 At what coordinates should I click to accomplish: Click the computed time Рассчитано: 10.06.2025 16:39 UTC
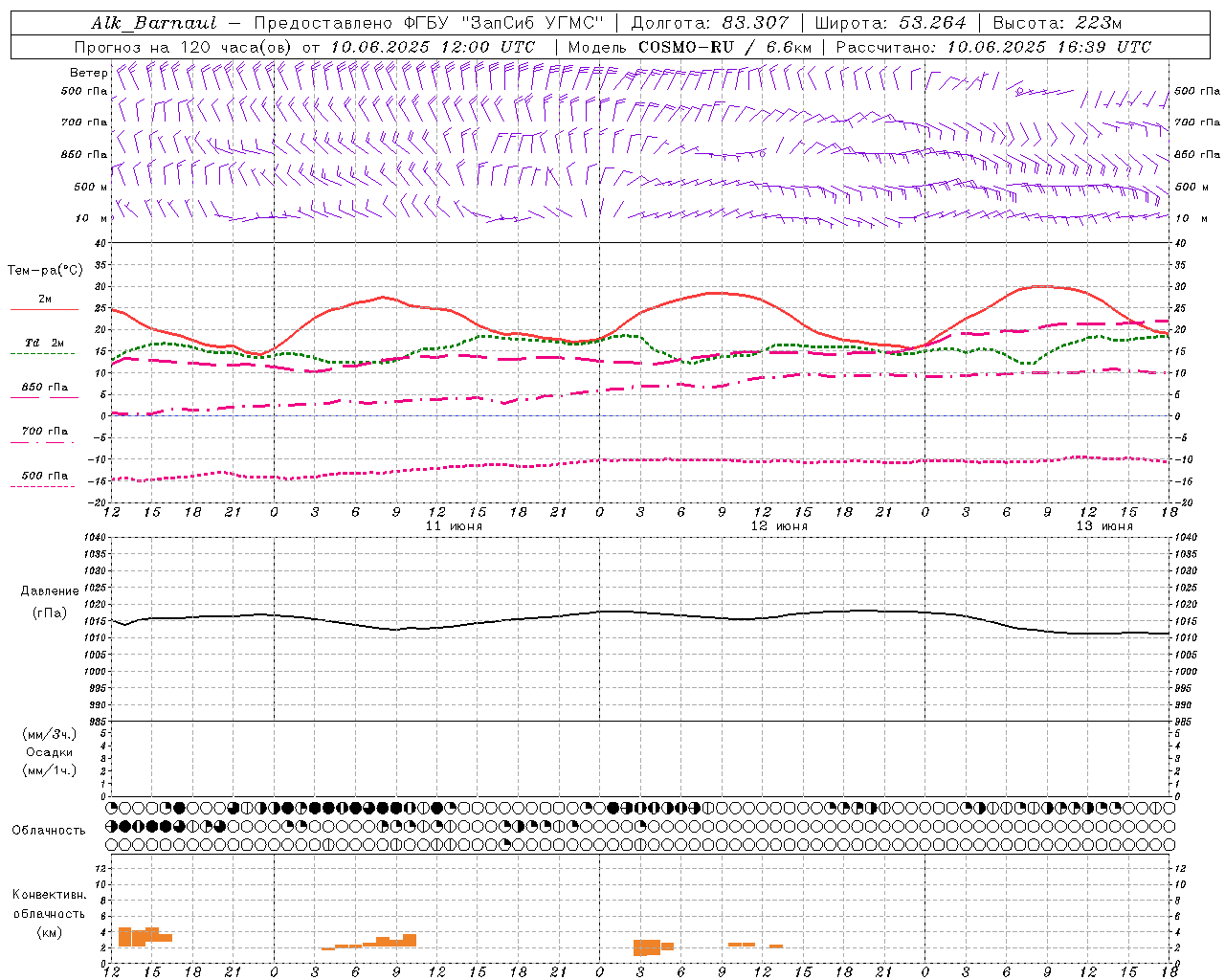pos(993,47)
